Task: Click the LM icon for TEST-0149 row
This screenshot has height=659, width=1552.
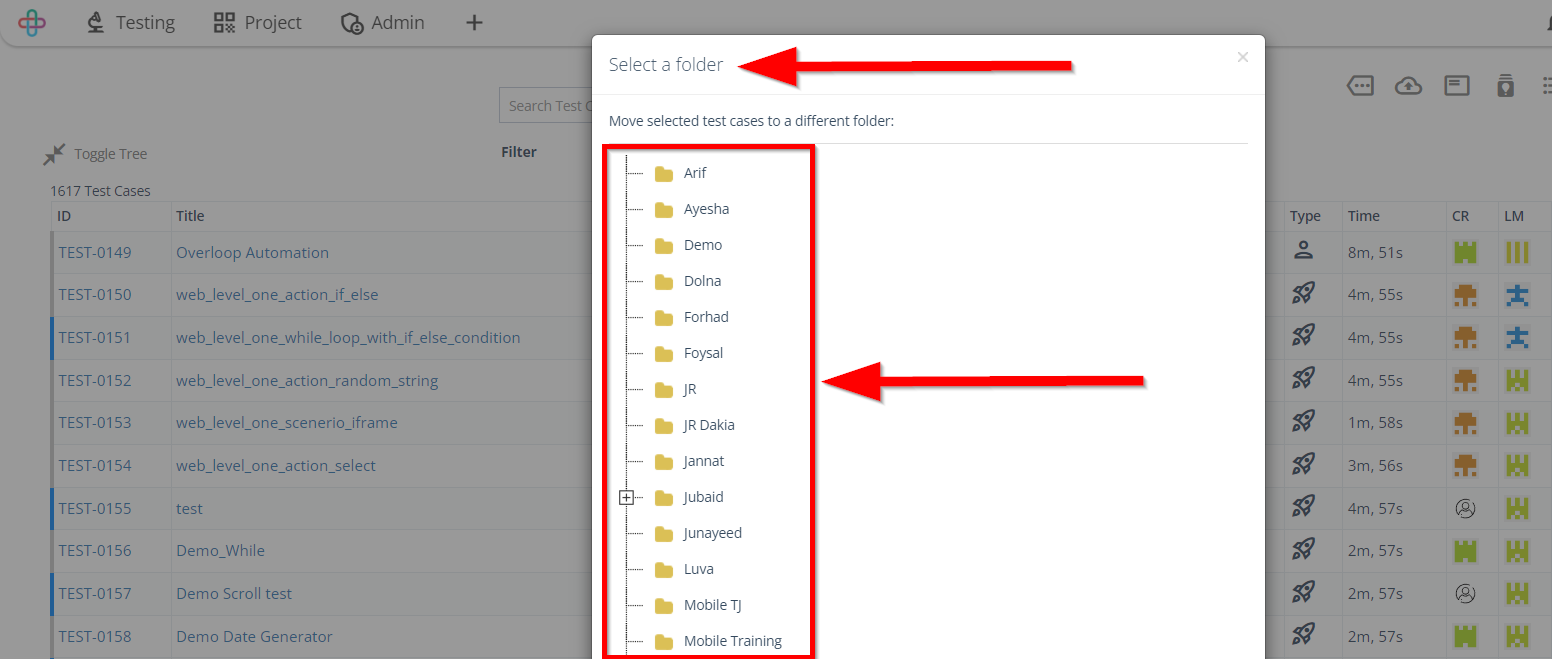Action: click(1517, 252)
